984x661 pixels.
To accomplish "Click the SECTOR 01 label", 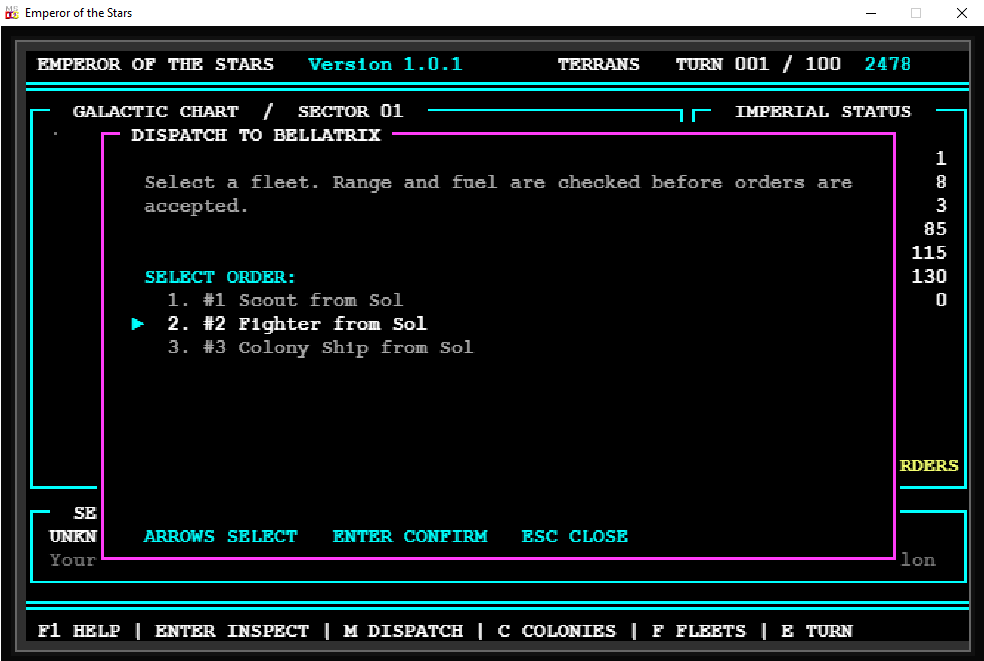I will (x=350, y=111).
